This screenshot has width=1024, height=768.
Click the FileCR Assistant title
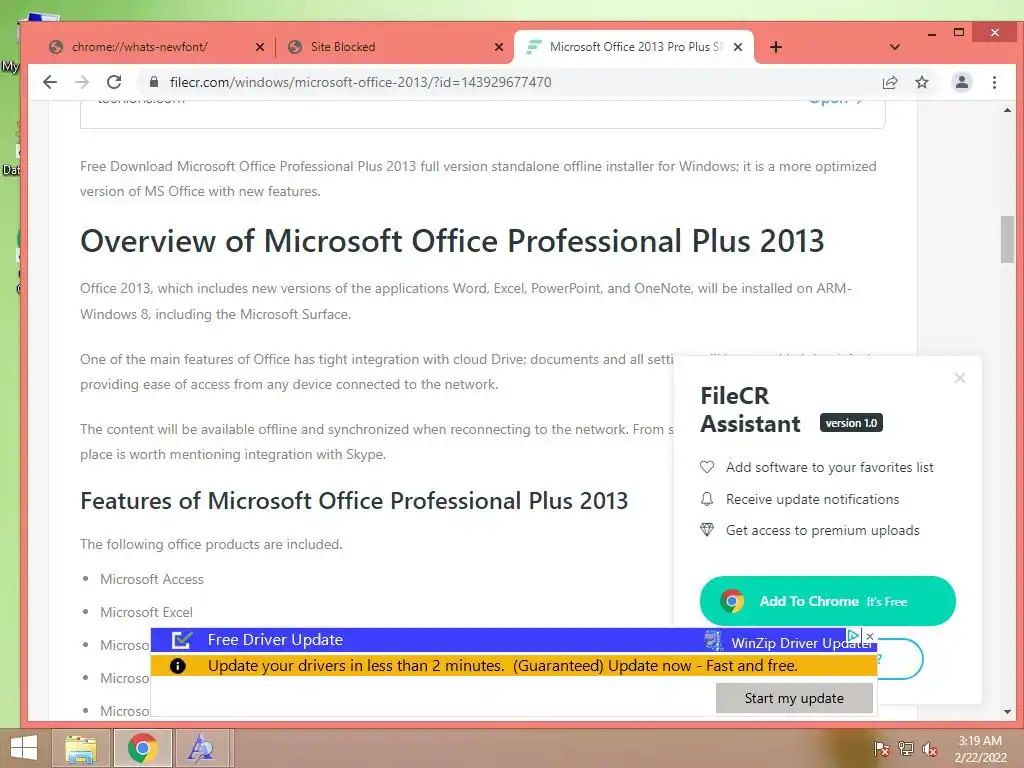tap(750, 409)
